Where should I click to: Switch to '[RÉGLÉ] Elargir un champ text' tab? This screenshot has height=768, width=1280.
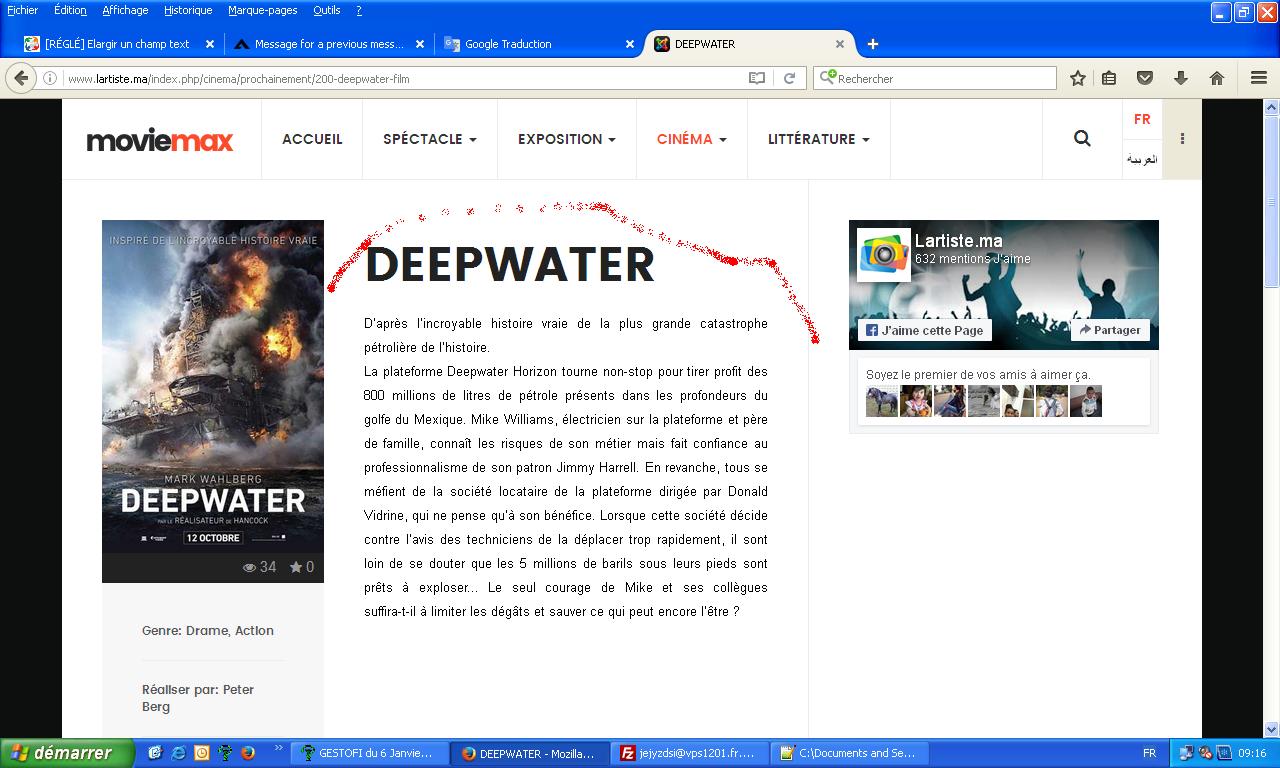click(x=117, y=44)
